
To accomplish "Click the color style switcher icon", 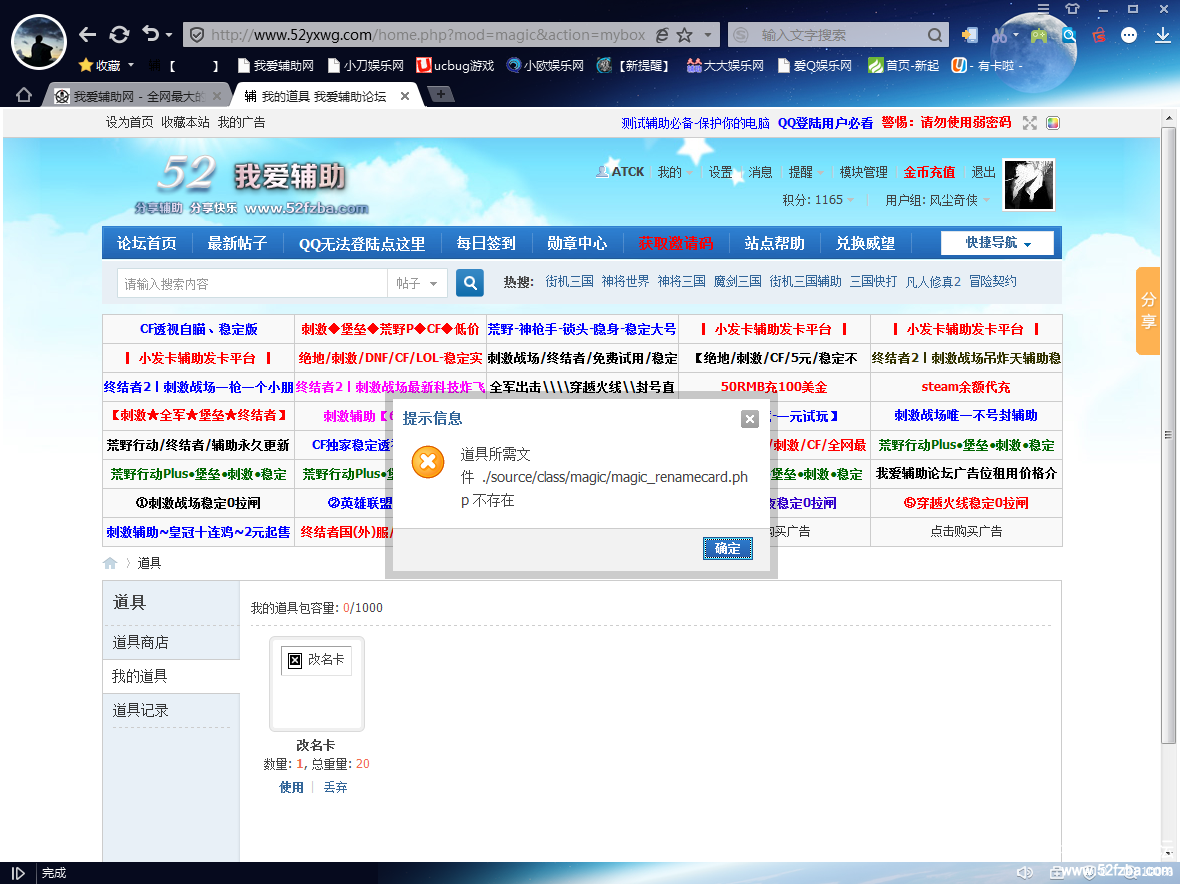I will 1053,123.
